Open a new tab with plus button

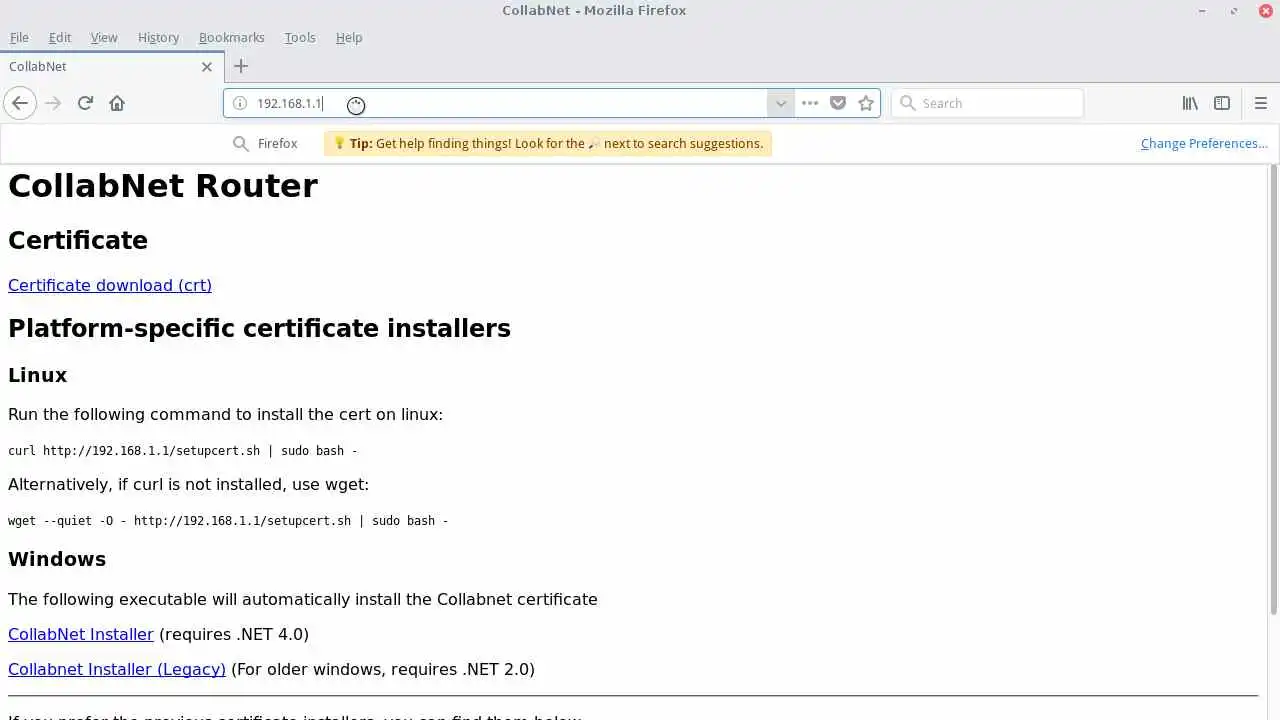(x=240, y=66)
